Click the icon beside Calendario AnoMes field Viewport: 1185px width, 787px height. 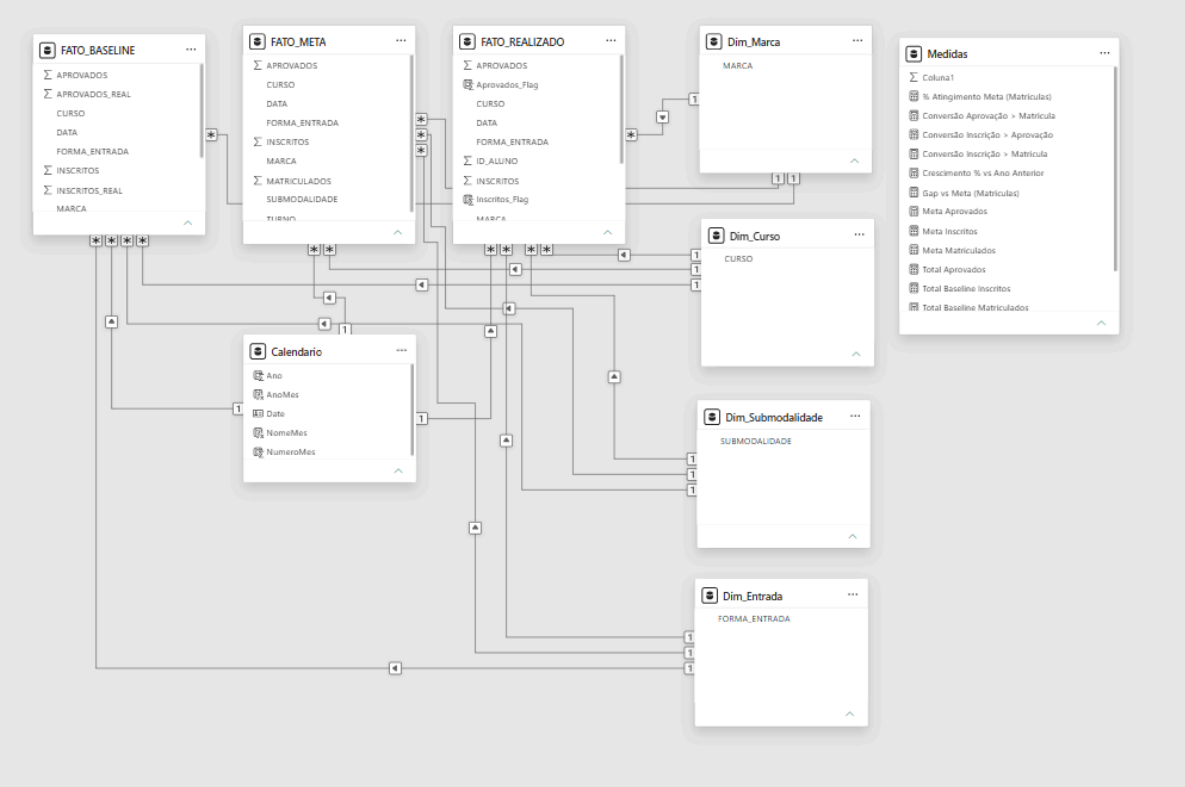(x=258, y=395)
